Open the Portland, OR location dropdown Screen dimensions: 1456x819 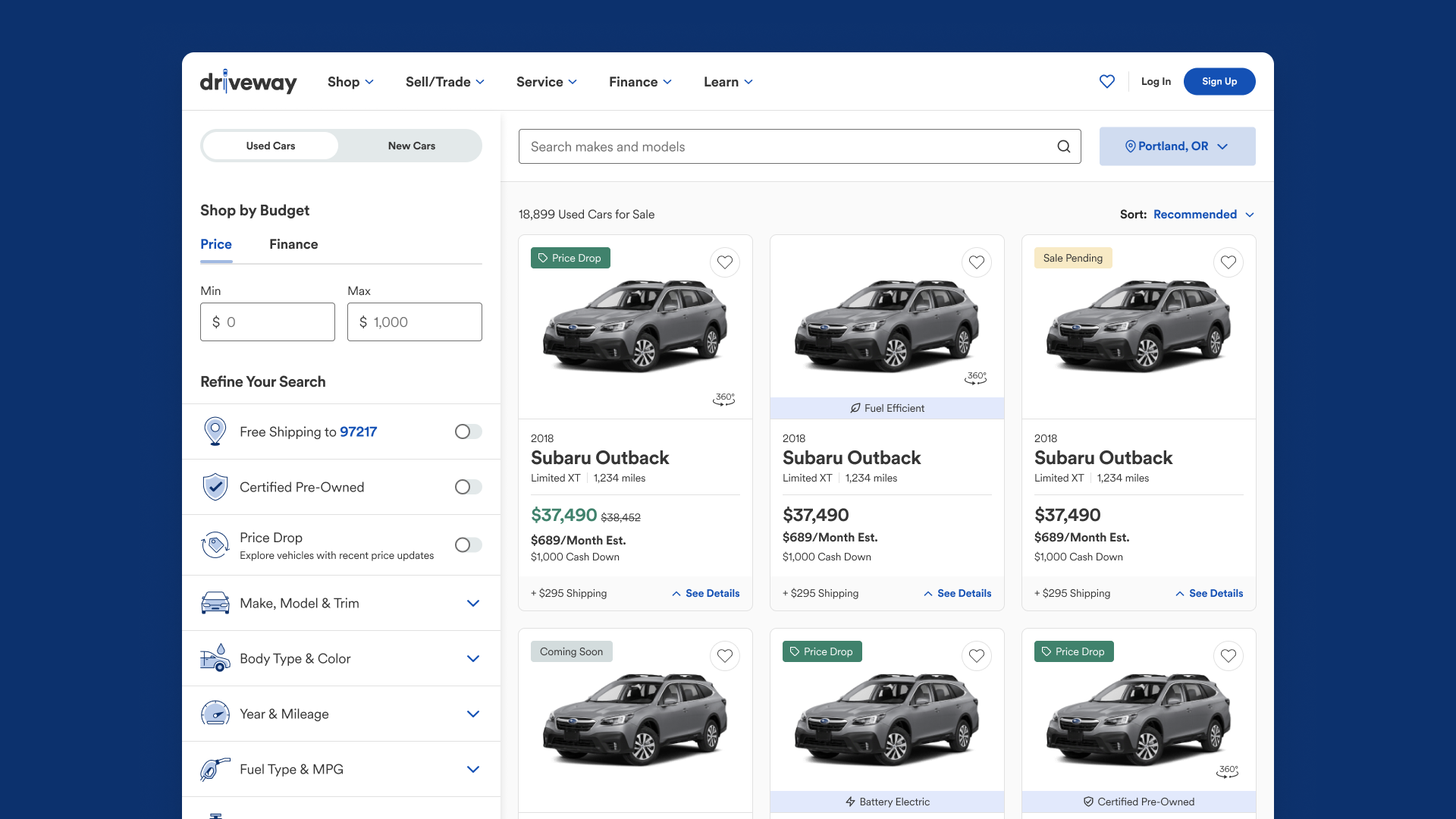coord(1177,146)
